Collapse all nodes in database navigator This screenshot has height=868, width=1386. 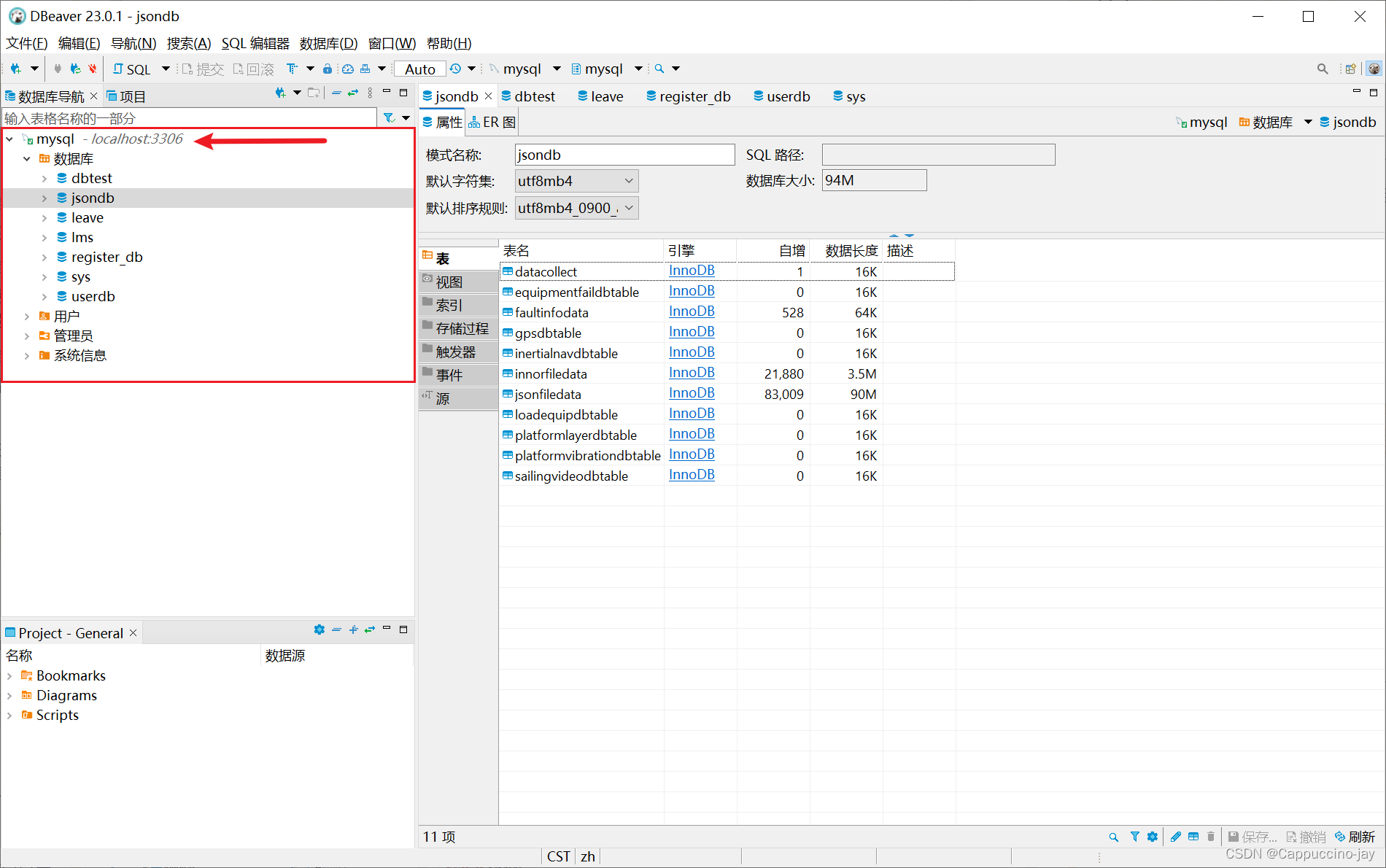tap(336, 93)
